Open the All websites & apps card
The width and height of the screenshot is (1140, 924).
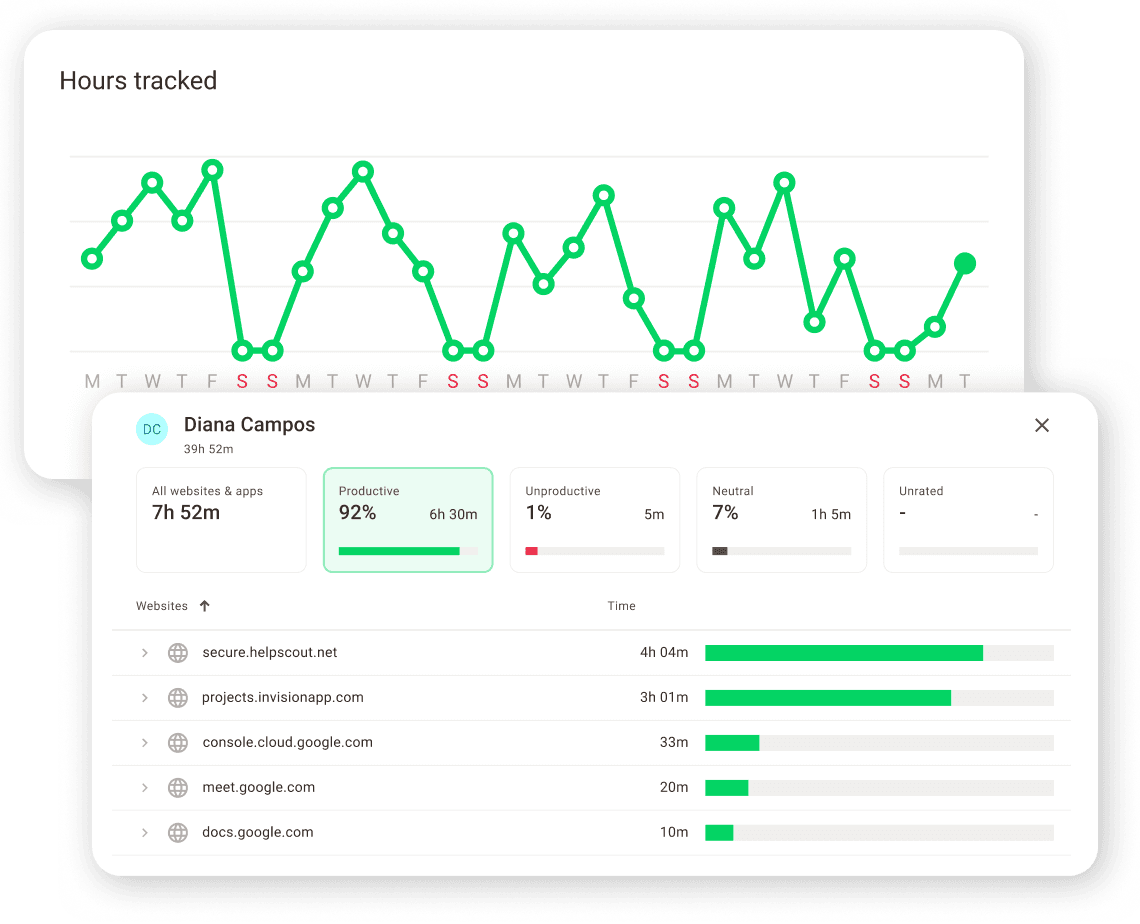click(x=221, y=520)
